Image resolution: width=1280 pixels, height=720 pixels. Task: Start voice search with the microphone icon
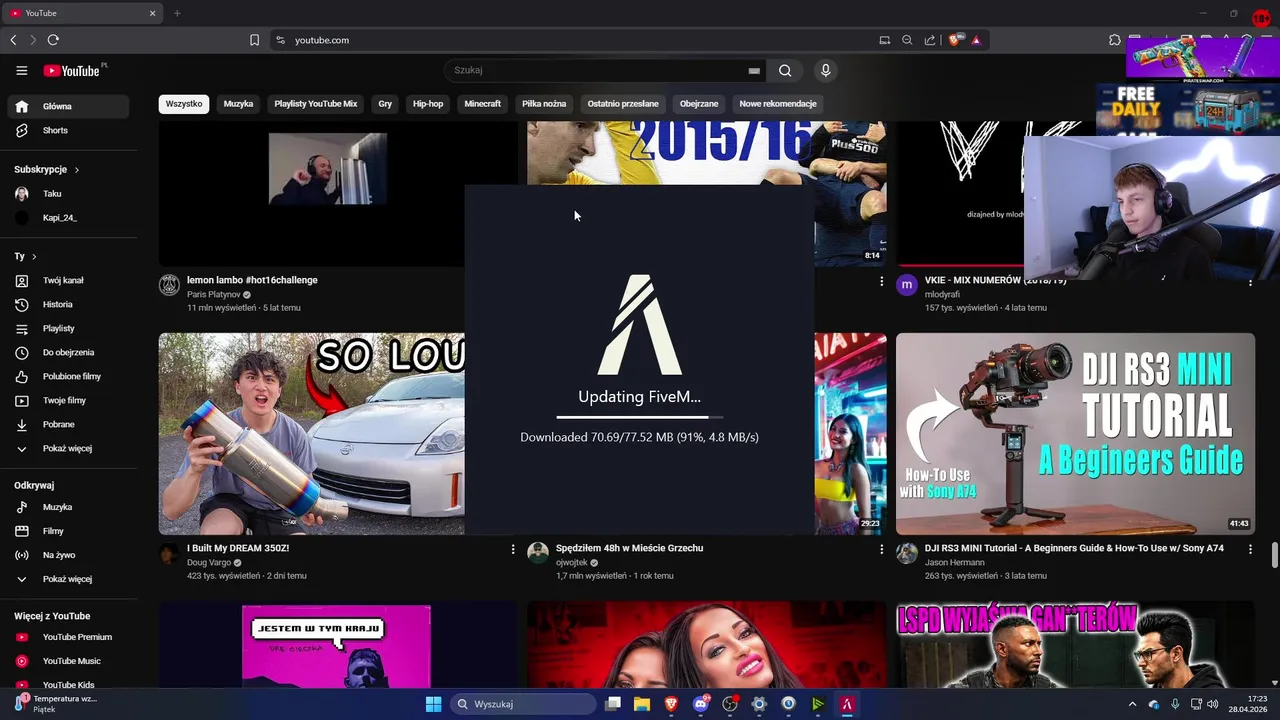click(825, 70)
